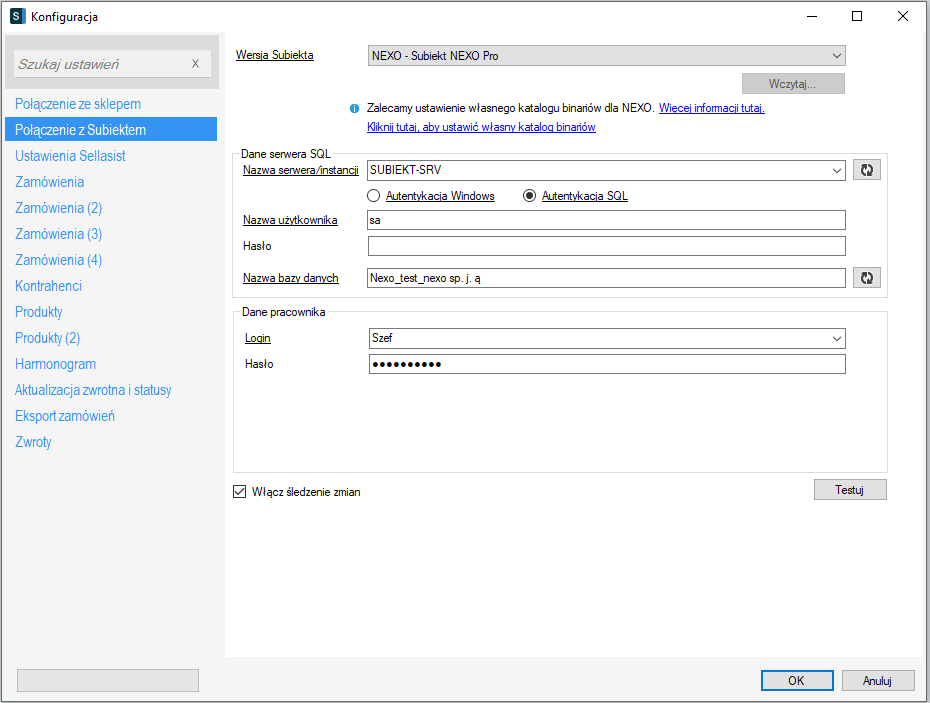Switch to Ustawienia Sellasist section

(x=70, y=156)
